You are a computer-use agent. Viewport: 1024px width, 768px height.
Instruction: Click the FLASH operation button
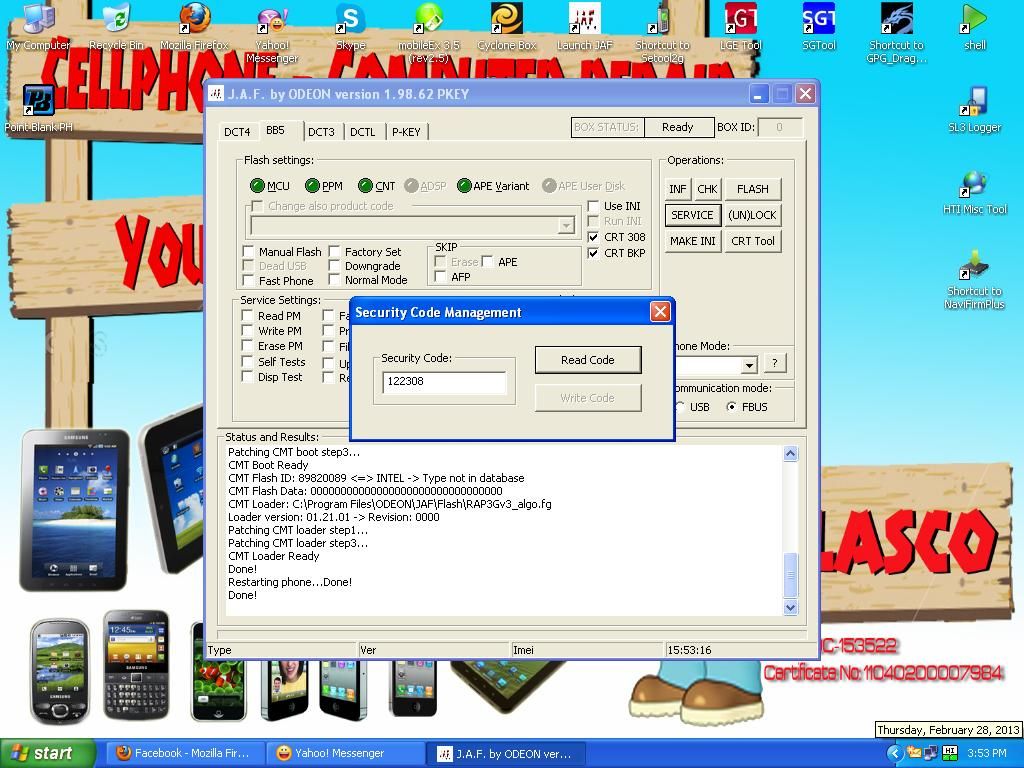point(752,189)
